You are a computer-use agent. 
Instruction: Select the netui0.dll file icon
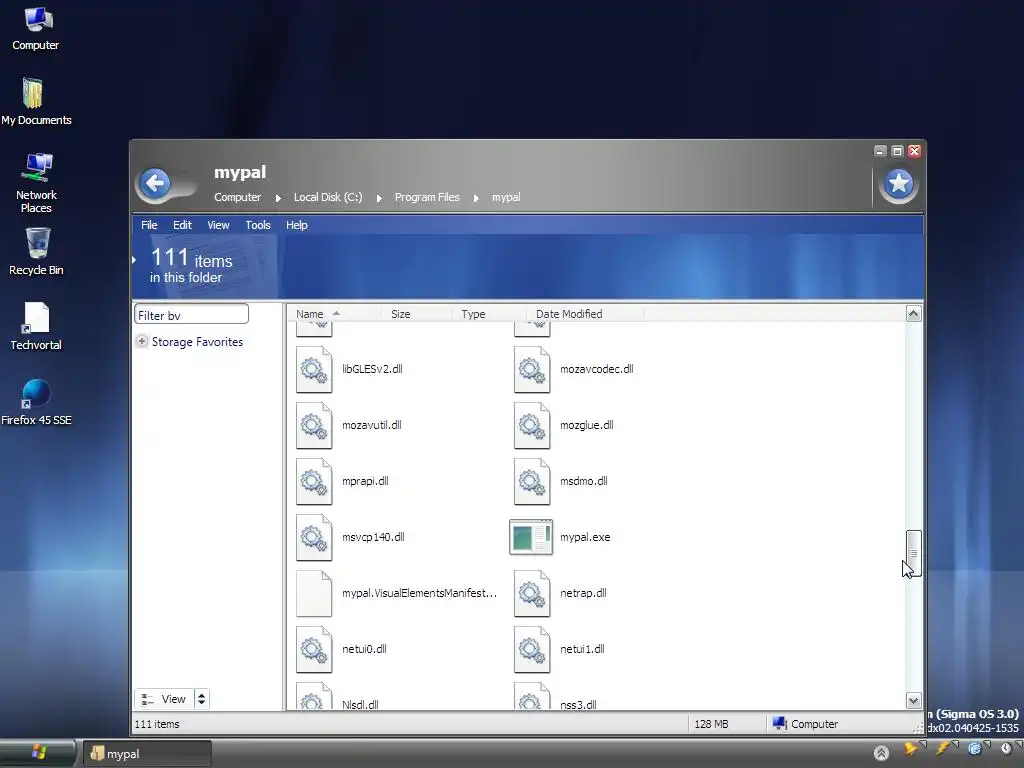coord(314,650)
